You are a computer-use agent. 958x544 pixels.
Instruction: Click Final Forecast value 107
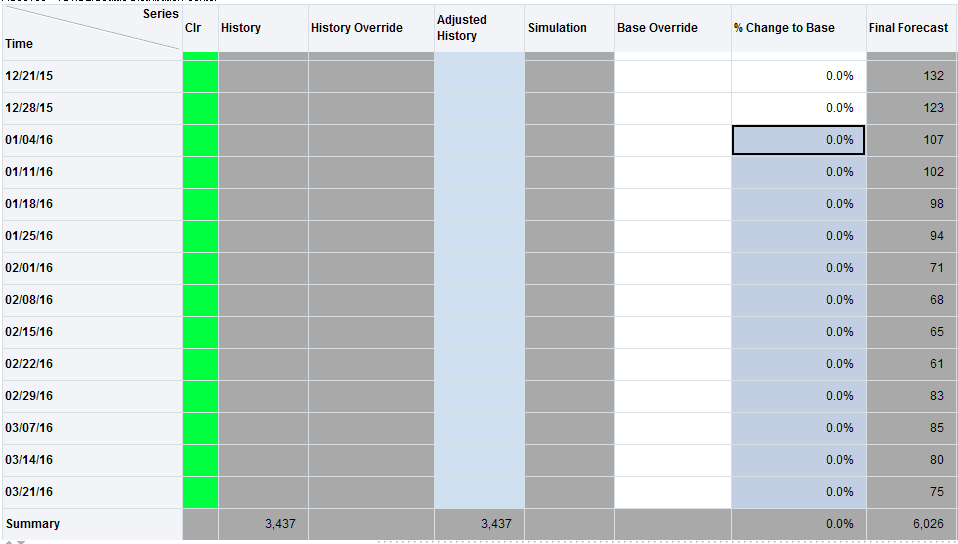click(x=912, y=140)
